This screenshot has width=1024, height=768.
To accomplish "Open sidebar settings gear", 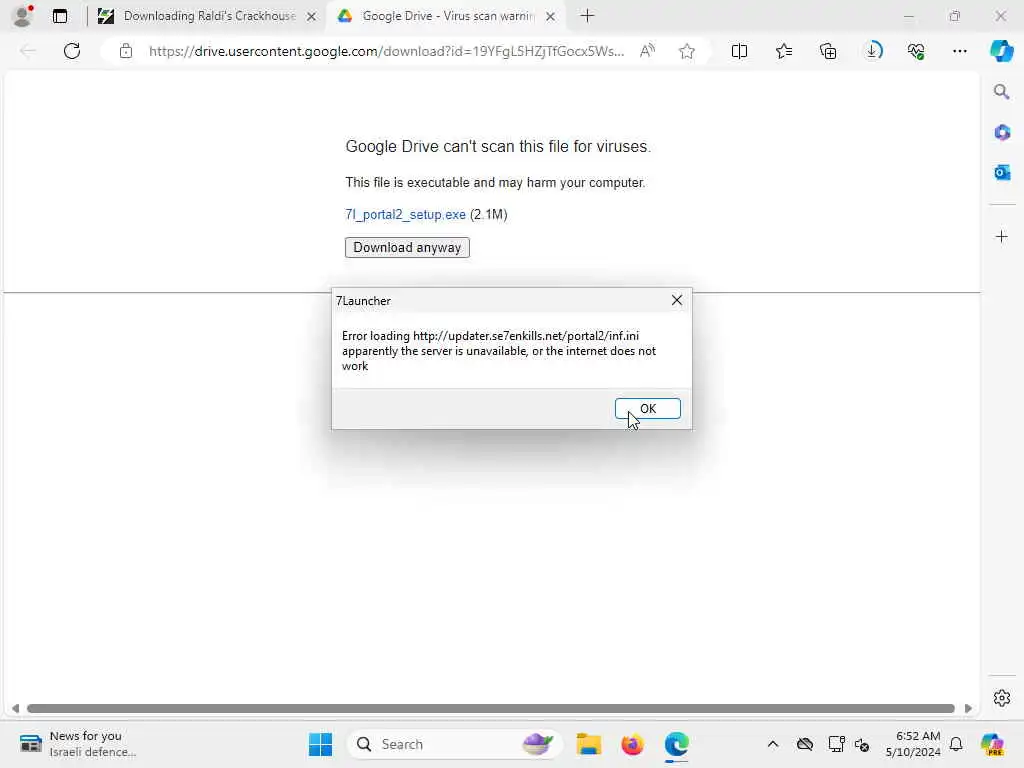I will click(x=1002, y=698).
